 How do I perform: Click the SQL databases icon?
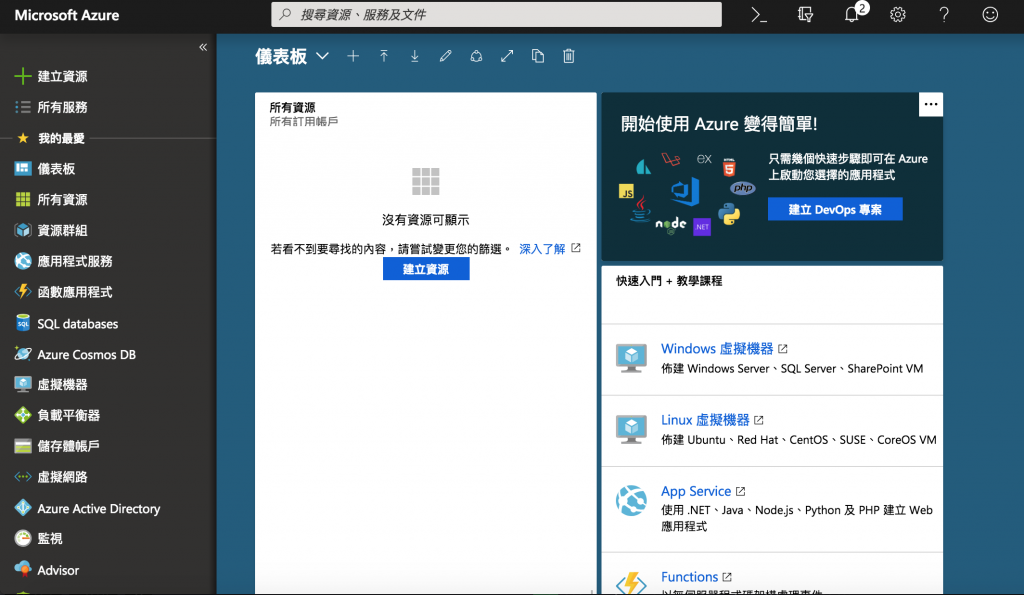pos(23,323)
